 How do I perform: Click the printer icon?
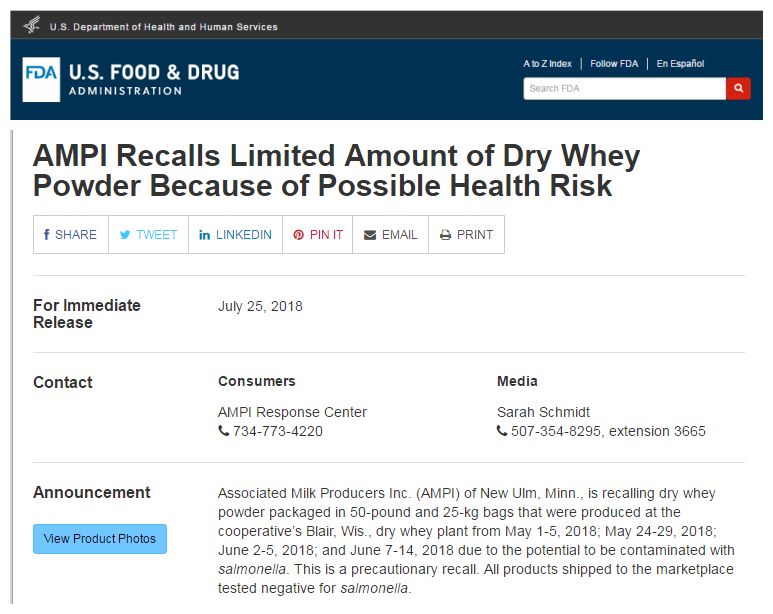tap(445, 235)
